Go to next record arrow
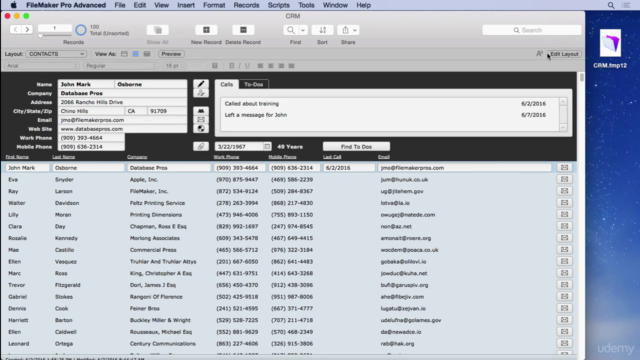Viewport: 640px width, 360px height. click(27, 29)
